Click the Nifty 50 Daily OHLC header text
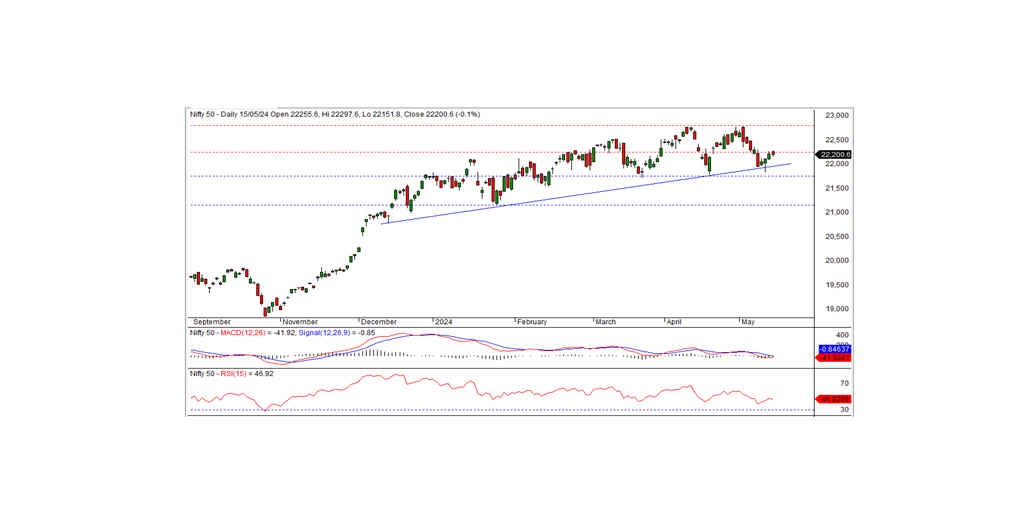The image size is (1029, 531). (x=335, y=114)
